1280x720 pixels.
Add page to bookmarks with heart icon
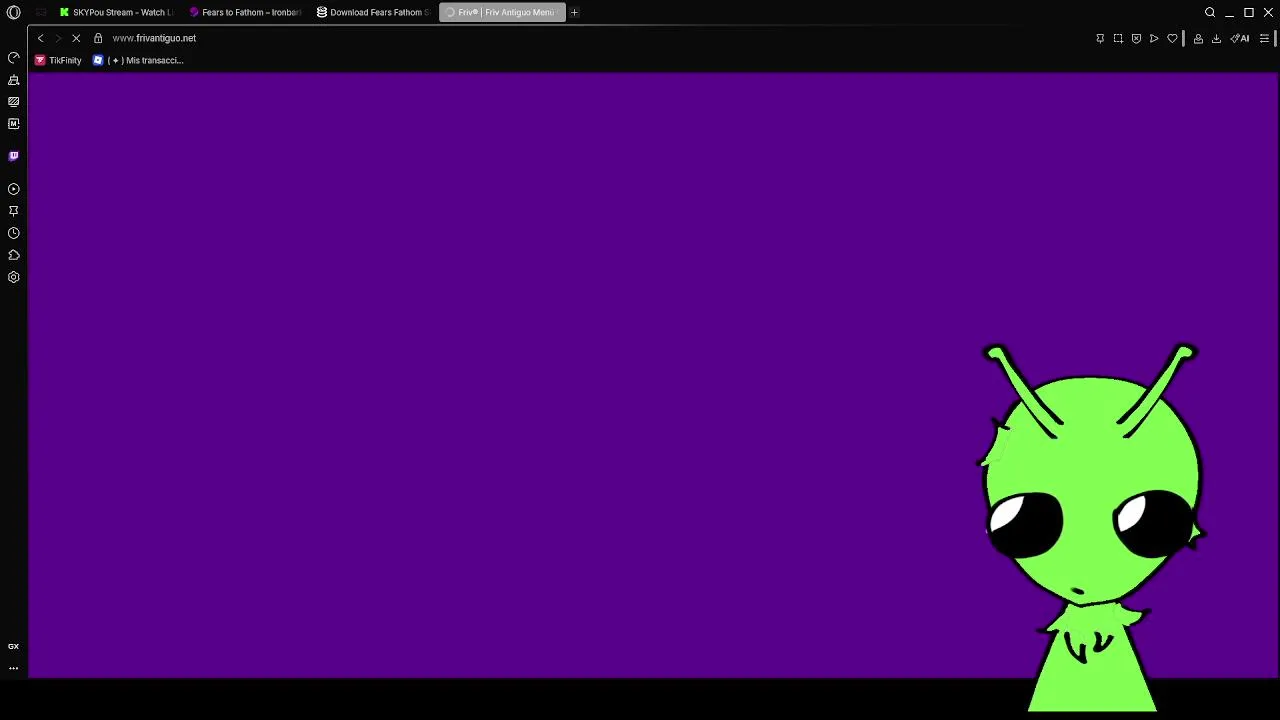pyautogui.click(x=1172, y=38)
